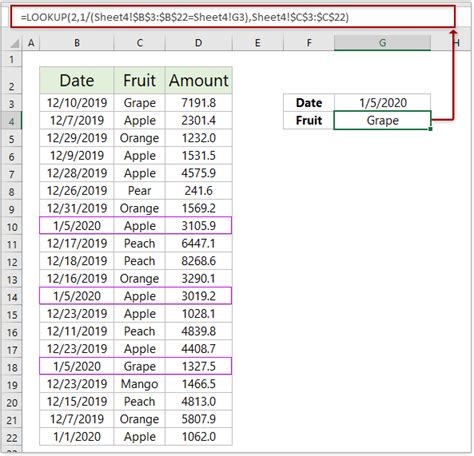Select cell G3 containing 1/5/2020
Image resolution: width=474 pixels, height=456 pixels.
click(382, 103)
